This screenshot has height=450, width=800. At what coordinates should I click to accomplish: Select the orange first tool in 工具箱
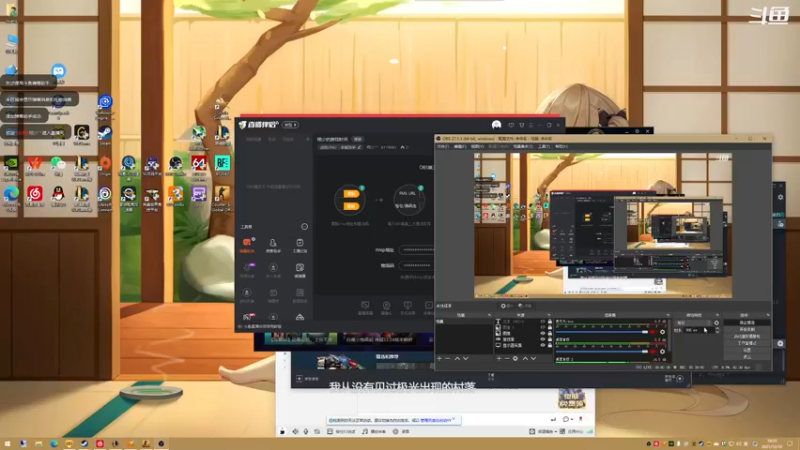tap(247, 245)
